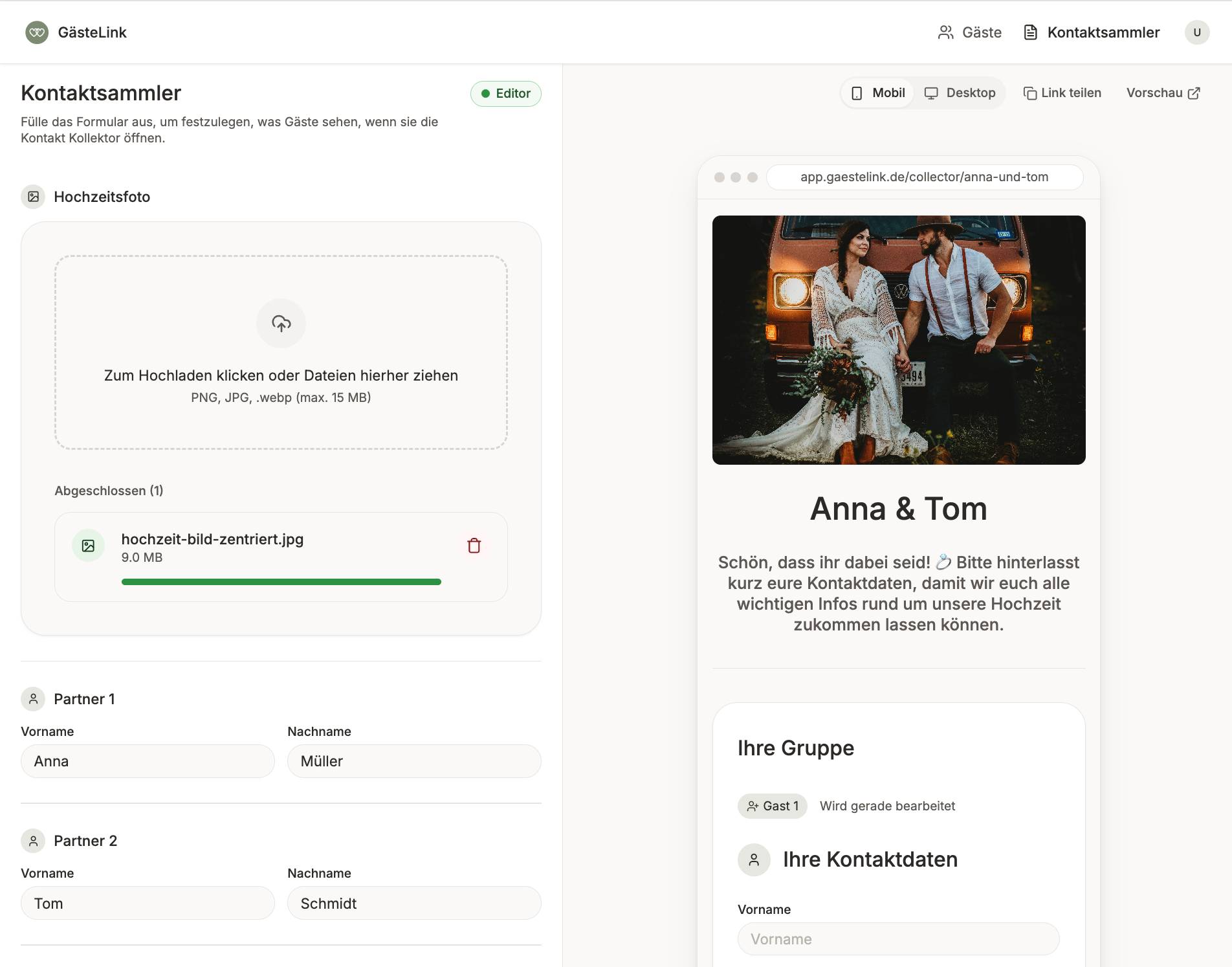Click the image icon next to uploaded file
This screenshot has width=1232, height=967.
pos(89,546)
